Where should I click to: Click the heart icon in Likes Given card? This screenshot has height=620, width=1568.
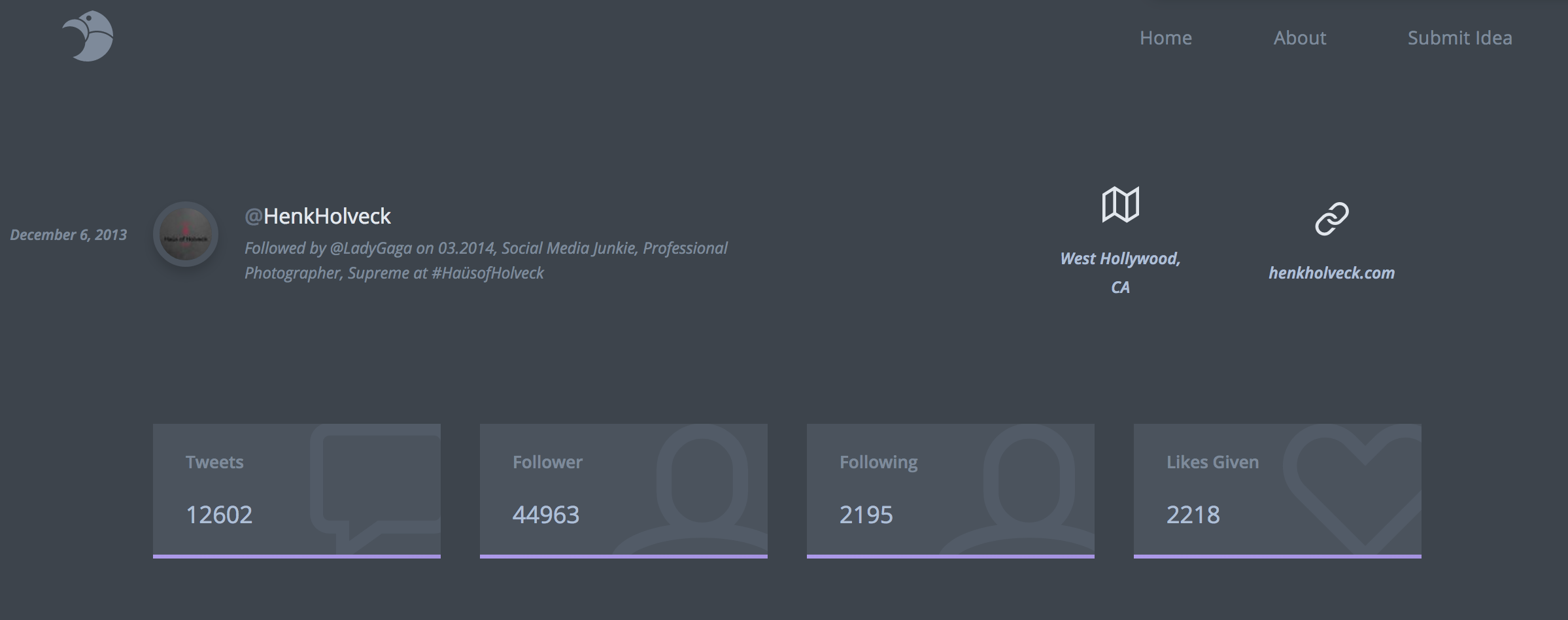point(1354,487)
